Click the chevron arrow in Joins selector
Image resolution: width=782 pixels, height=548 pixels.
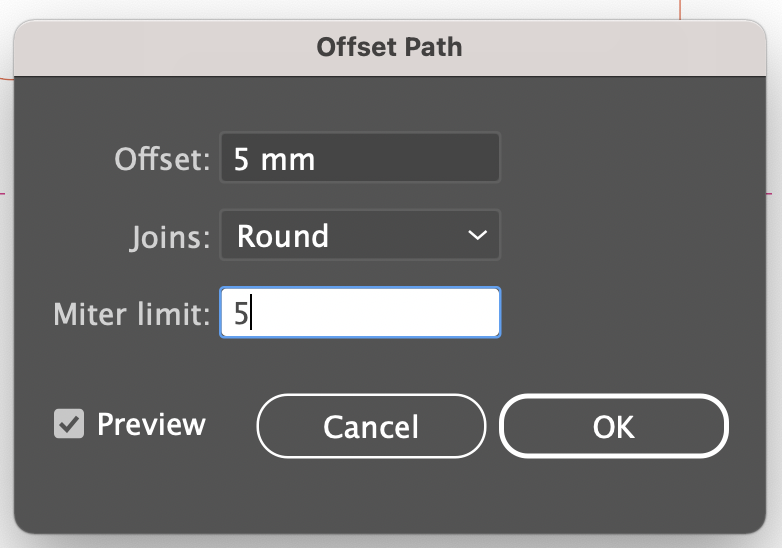(477, 236)
